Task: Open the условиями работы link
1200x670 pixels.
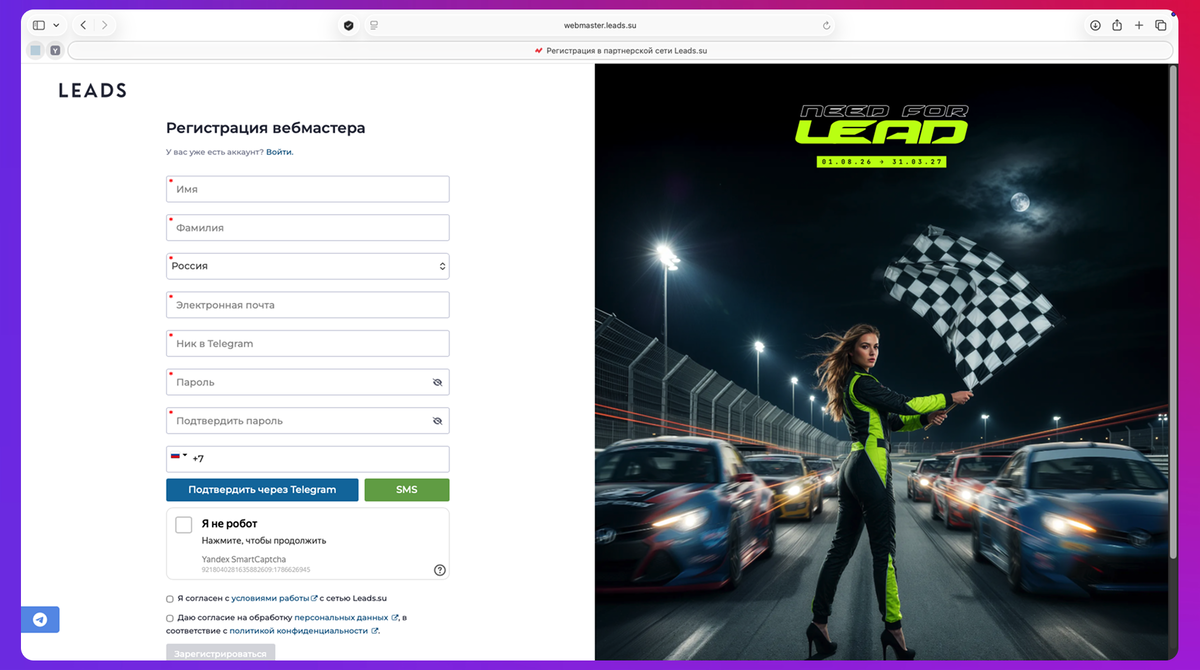Action: tap(274, 598)
